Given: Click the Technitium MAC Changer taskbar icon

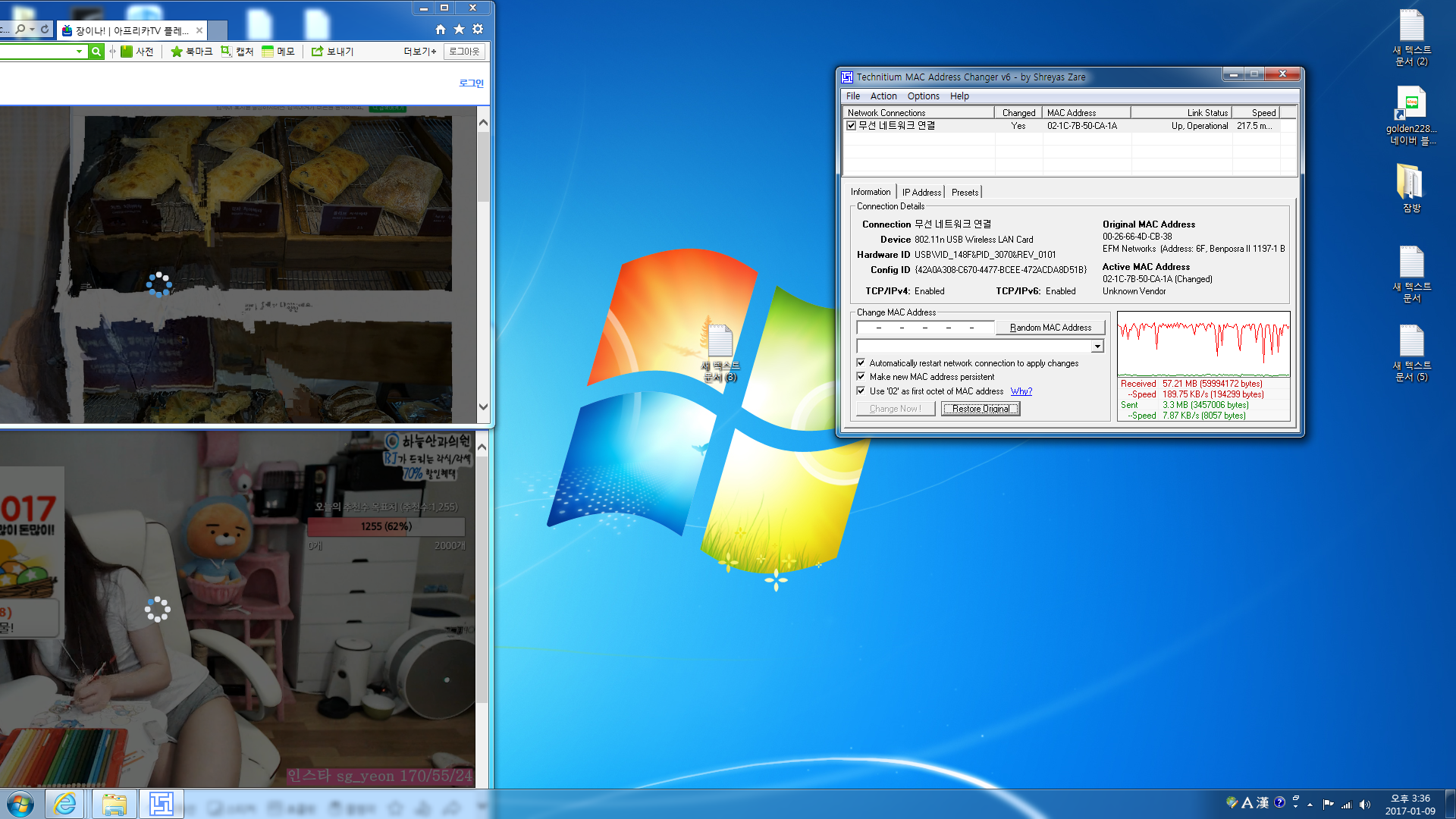Looking at the screenshot, I should pos(162,804).
